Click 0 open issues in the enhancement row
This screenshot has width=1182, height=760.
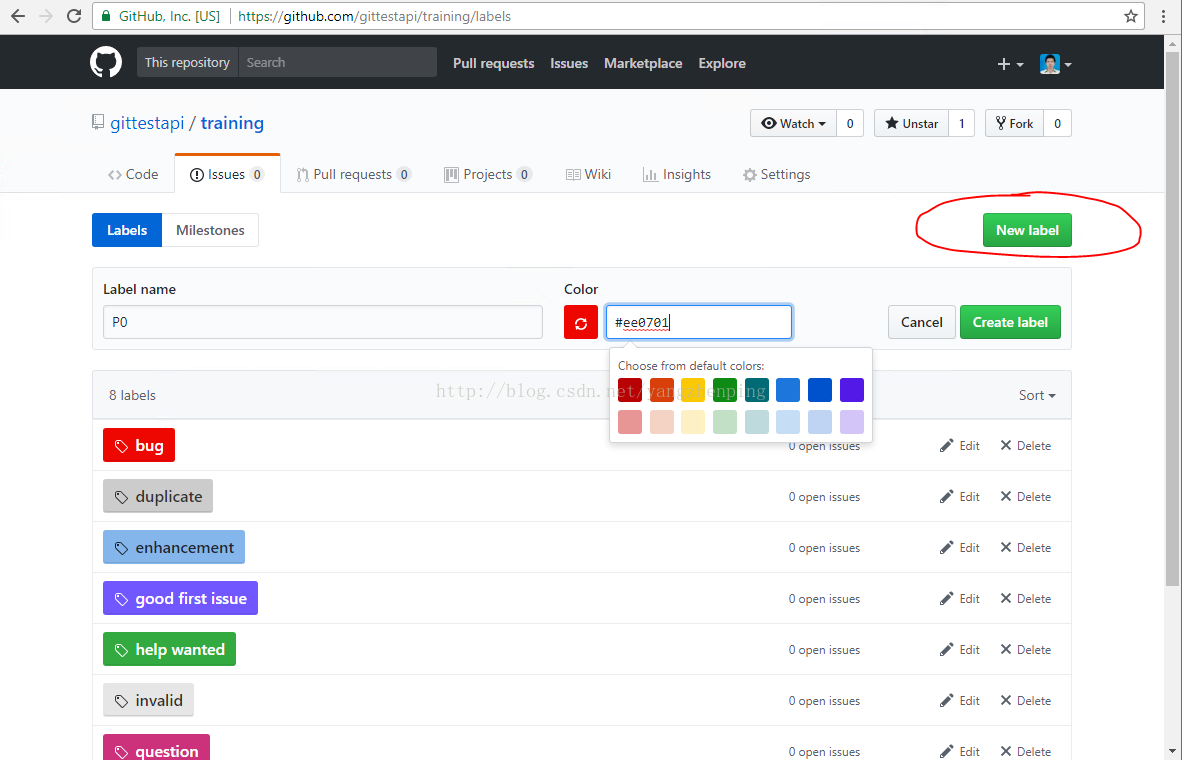[x=824, y=548]
